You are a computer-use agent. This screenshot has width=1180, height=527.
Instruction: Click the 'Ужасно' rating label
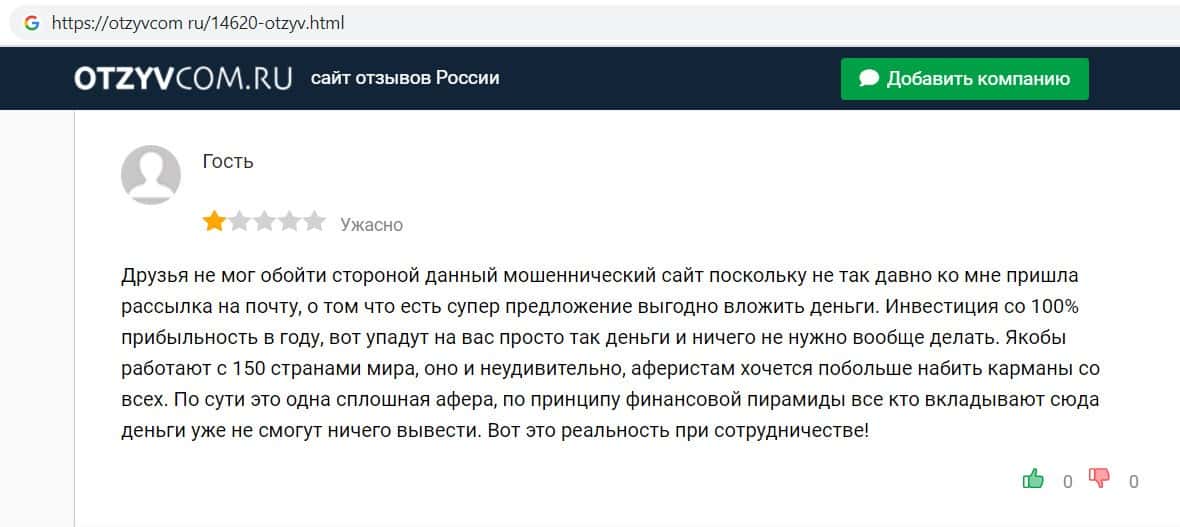[x=371, y=224]
